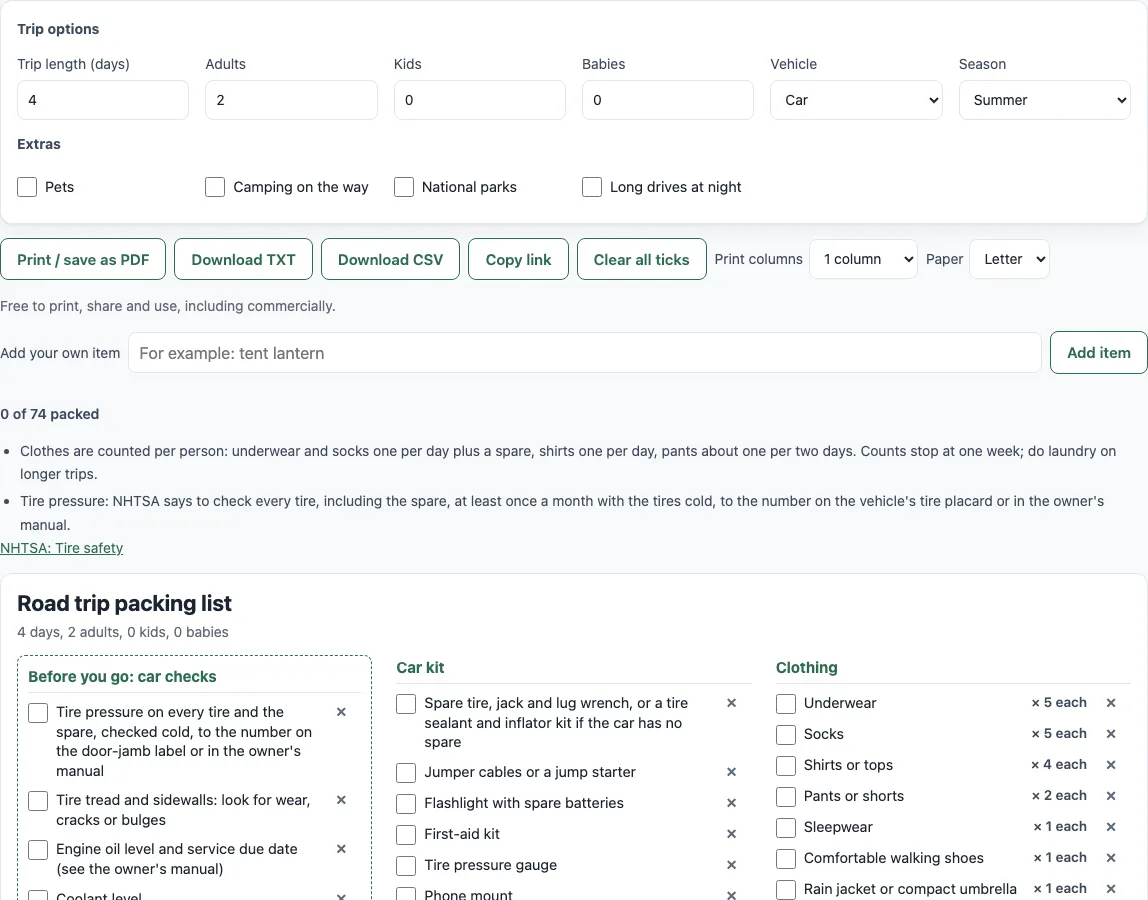1148x900 pixels.
Task: Remove the Spare tire, jack and lug wrench item
Action: [x=731, y=703]
